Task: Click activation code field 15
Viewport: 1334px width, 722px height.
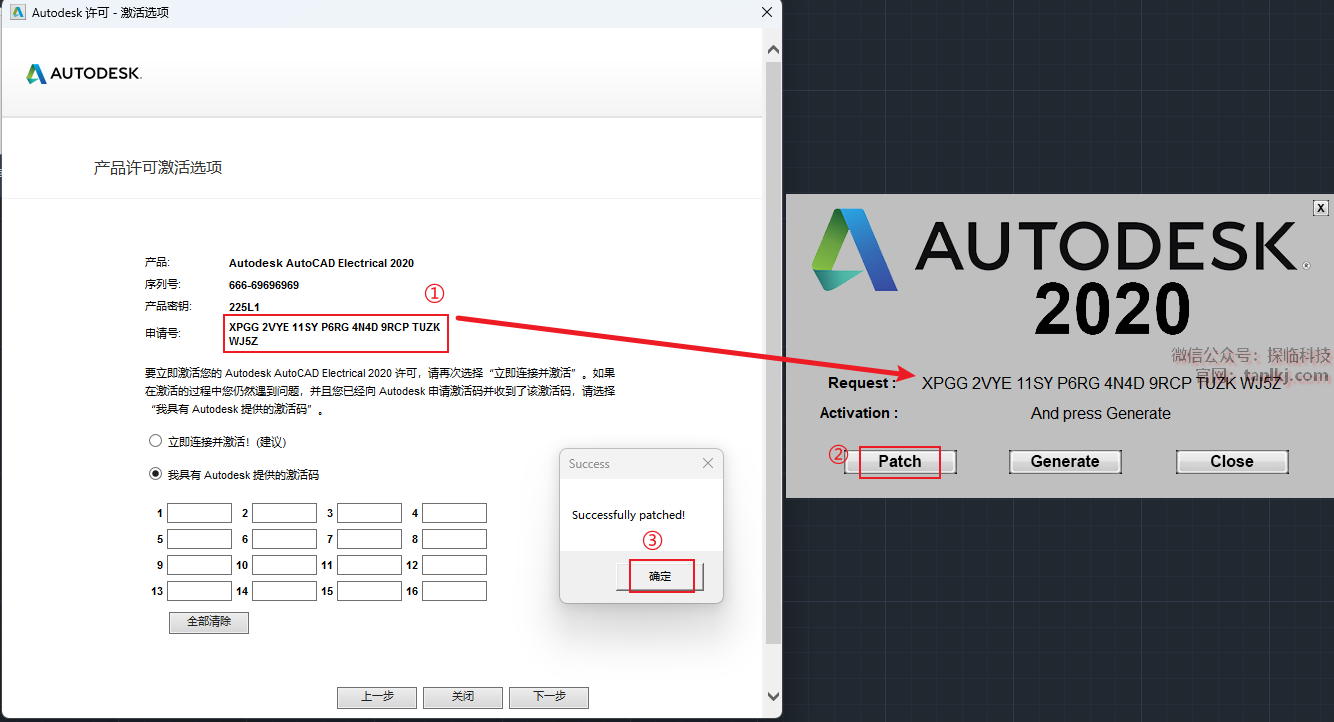Action: pyautogui.click(x=369, y=591)
